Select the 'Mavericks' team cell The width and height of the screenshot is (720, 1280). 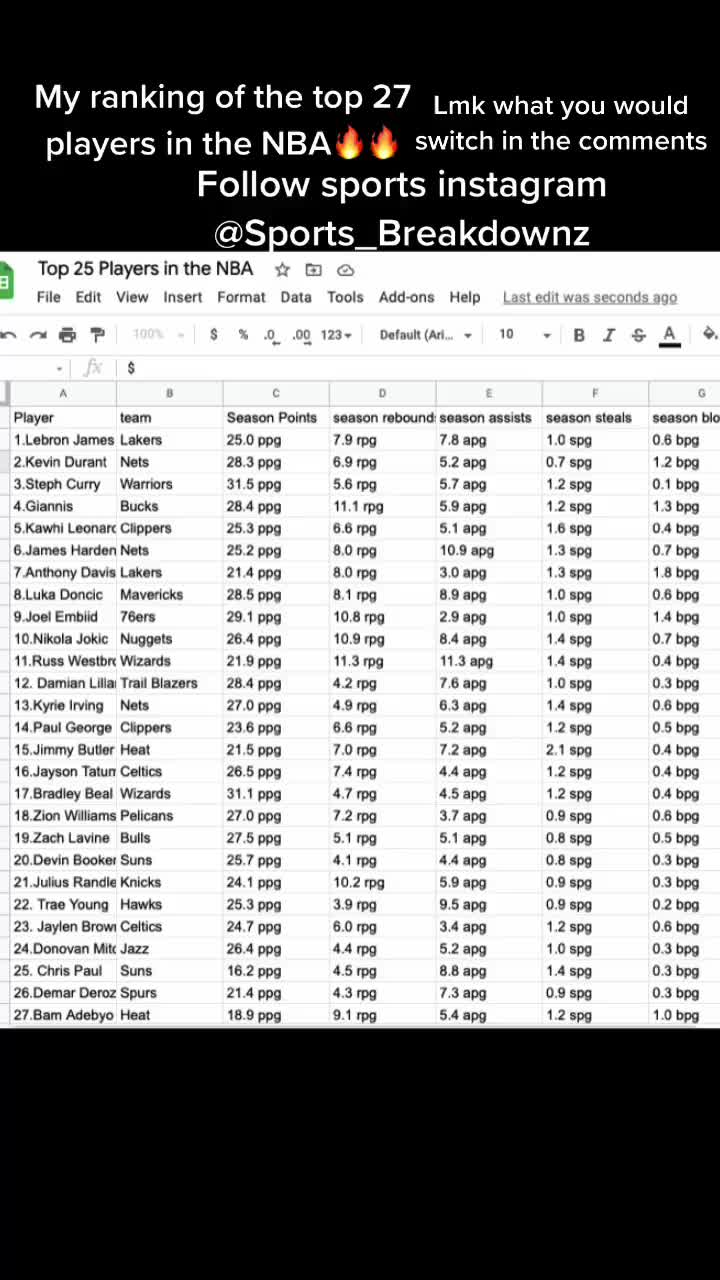[170, 594]
